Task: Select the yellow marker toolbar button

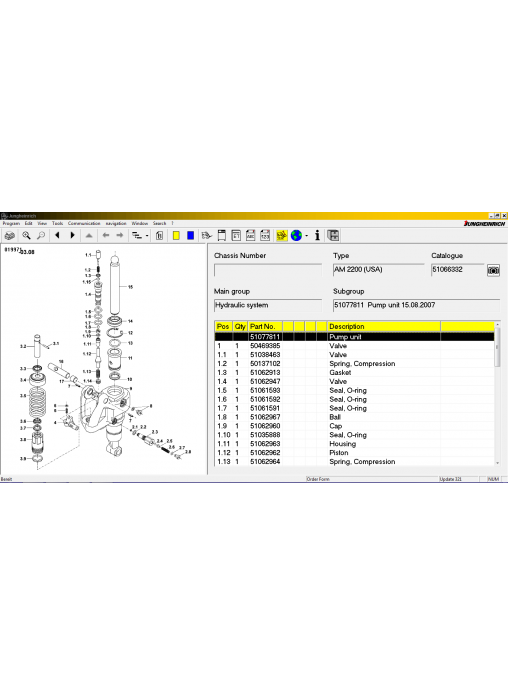Action: click(176, 236)
